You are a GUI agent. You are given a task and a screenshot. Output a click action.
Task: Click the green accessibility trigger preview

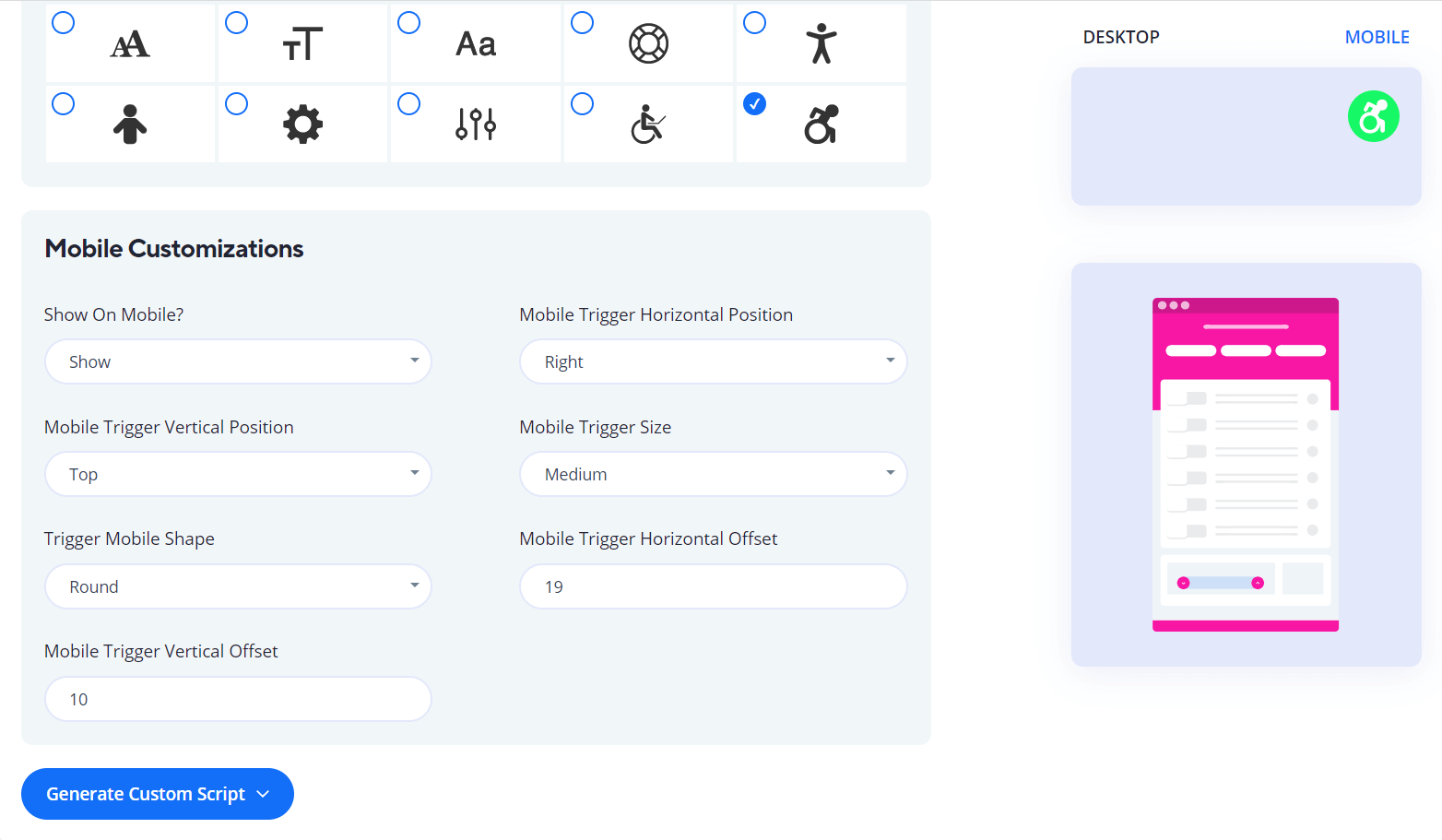(1373, 117)
